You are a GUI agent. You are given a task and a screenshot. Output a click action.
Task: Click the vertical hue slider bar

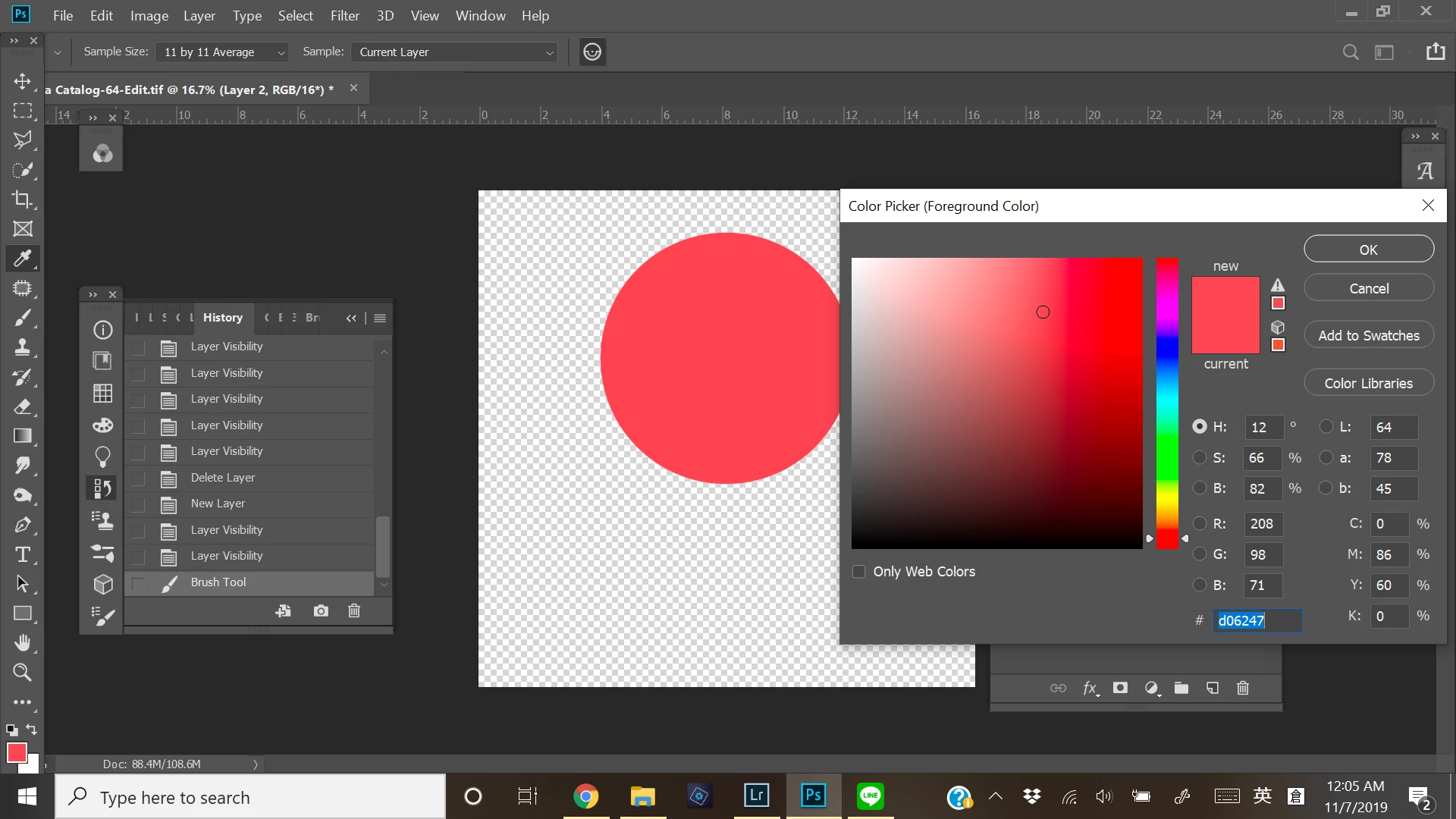coord(1167,402)
